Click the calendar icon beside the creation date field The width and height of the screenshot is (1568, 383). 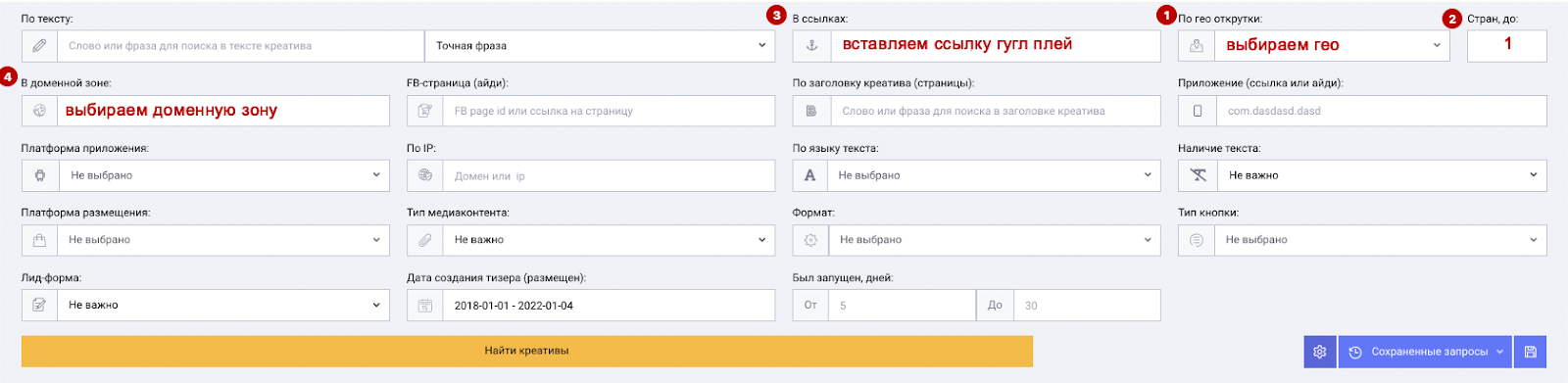[425, 306]
